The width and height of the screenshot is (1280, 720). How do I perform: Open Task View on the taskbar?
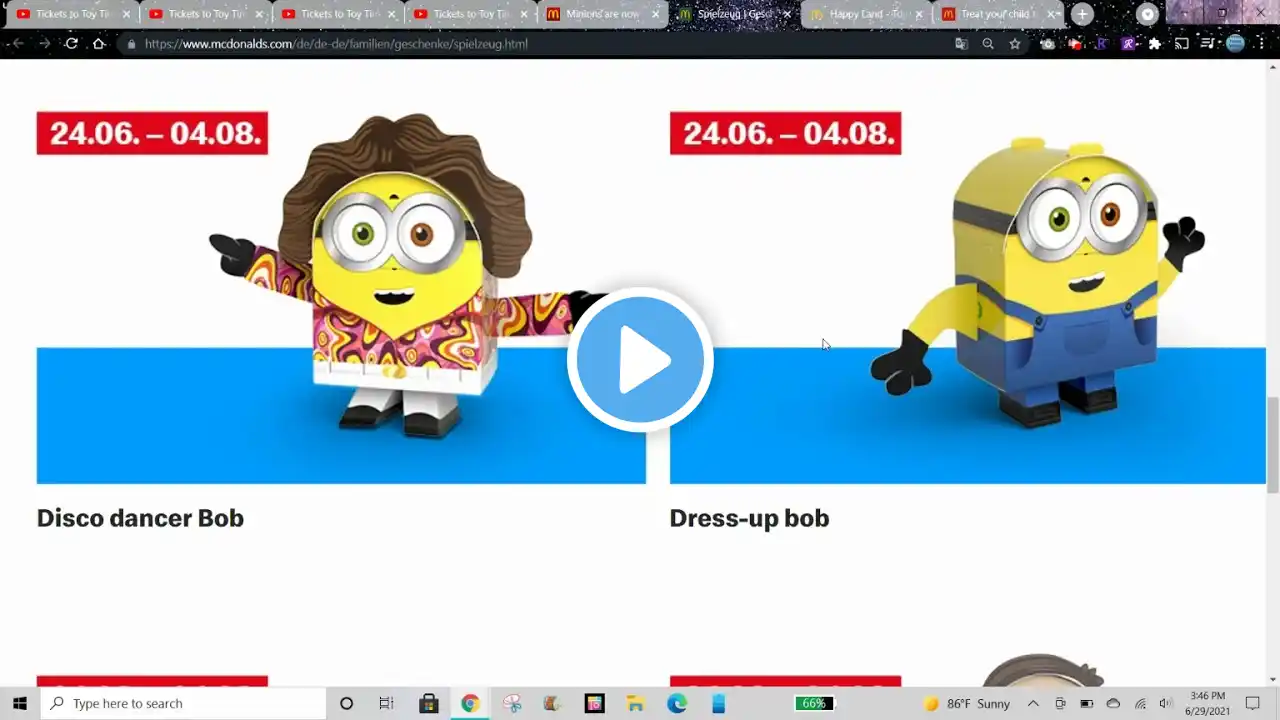point(386,703)
